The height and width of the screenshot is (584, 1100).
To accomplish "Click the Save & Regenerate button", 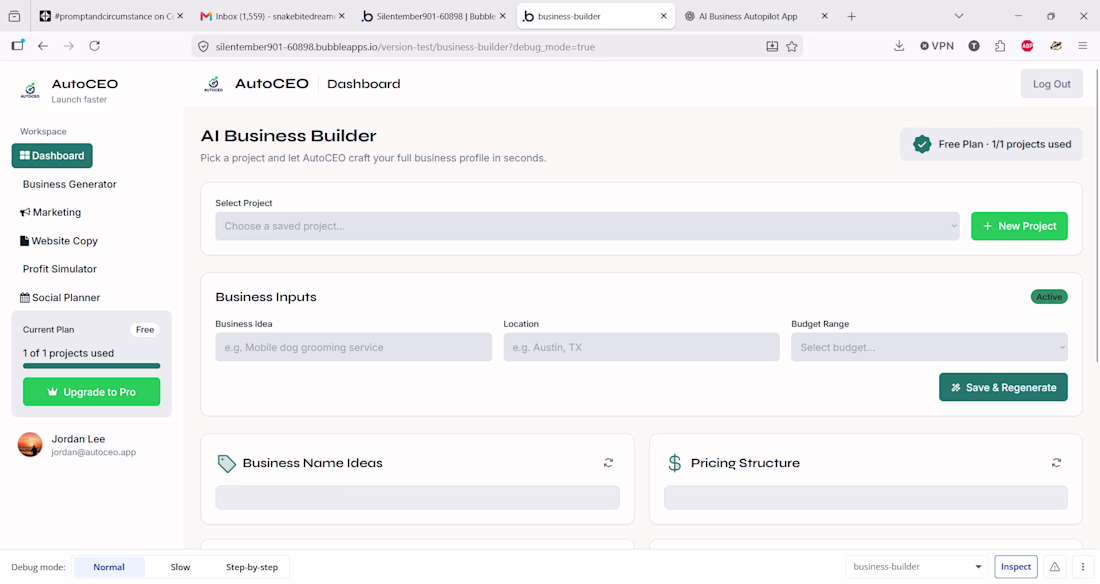I will point(1003,387).
